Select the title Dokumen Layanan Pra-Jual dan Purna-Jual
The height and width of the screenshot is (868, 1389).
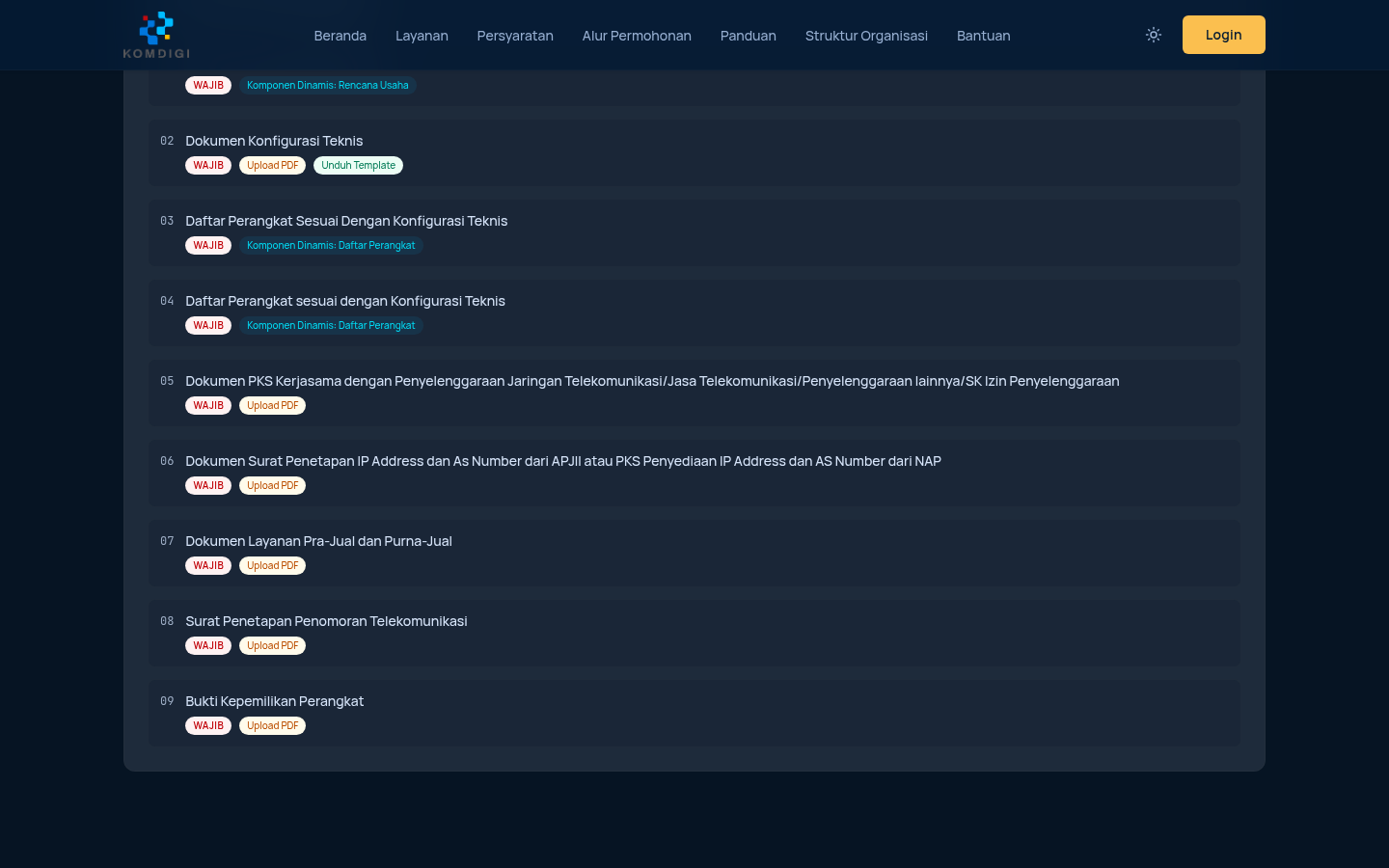pyautogui.click(x=318, y=541)
